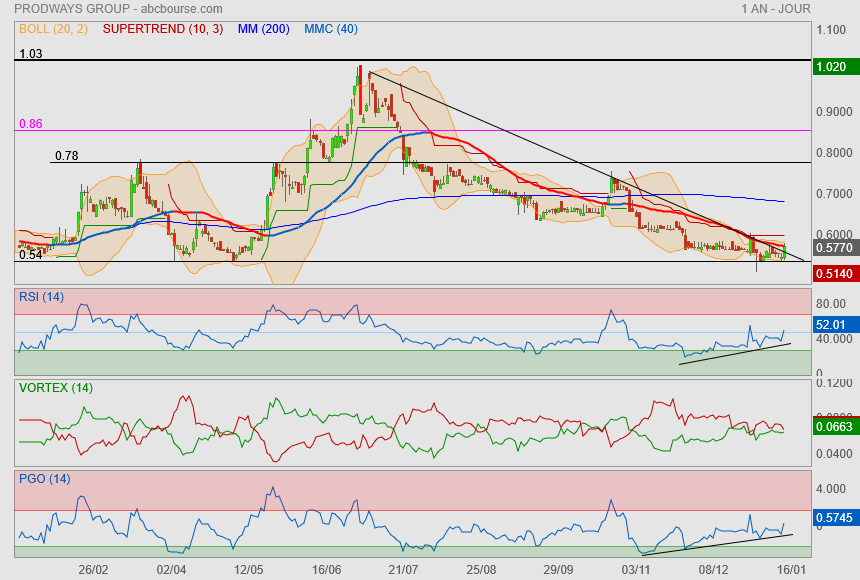Viewport: 860px width, 580px height.
Task: Select the RSI (14) panel label
Action: tap(42, 296)
